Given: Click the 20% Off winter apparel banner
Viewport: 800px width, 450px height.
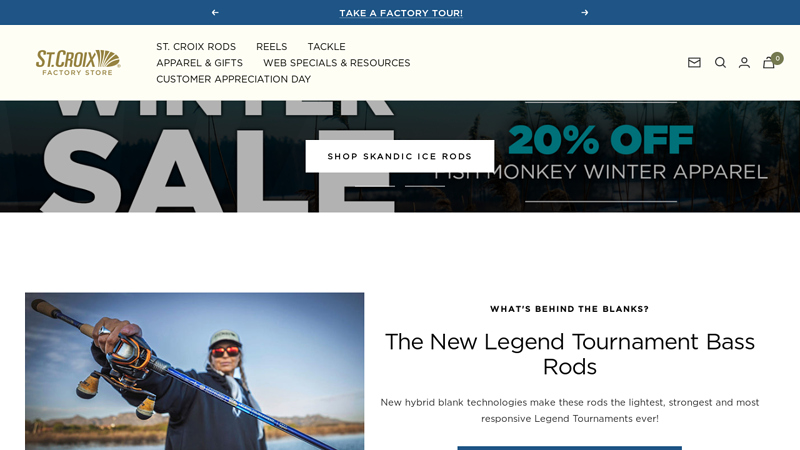Looking at the screenshot, I should [x=601, y=152].
